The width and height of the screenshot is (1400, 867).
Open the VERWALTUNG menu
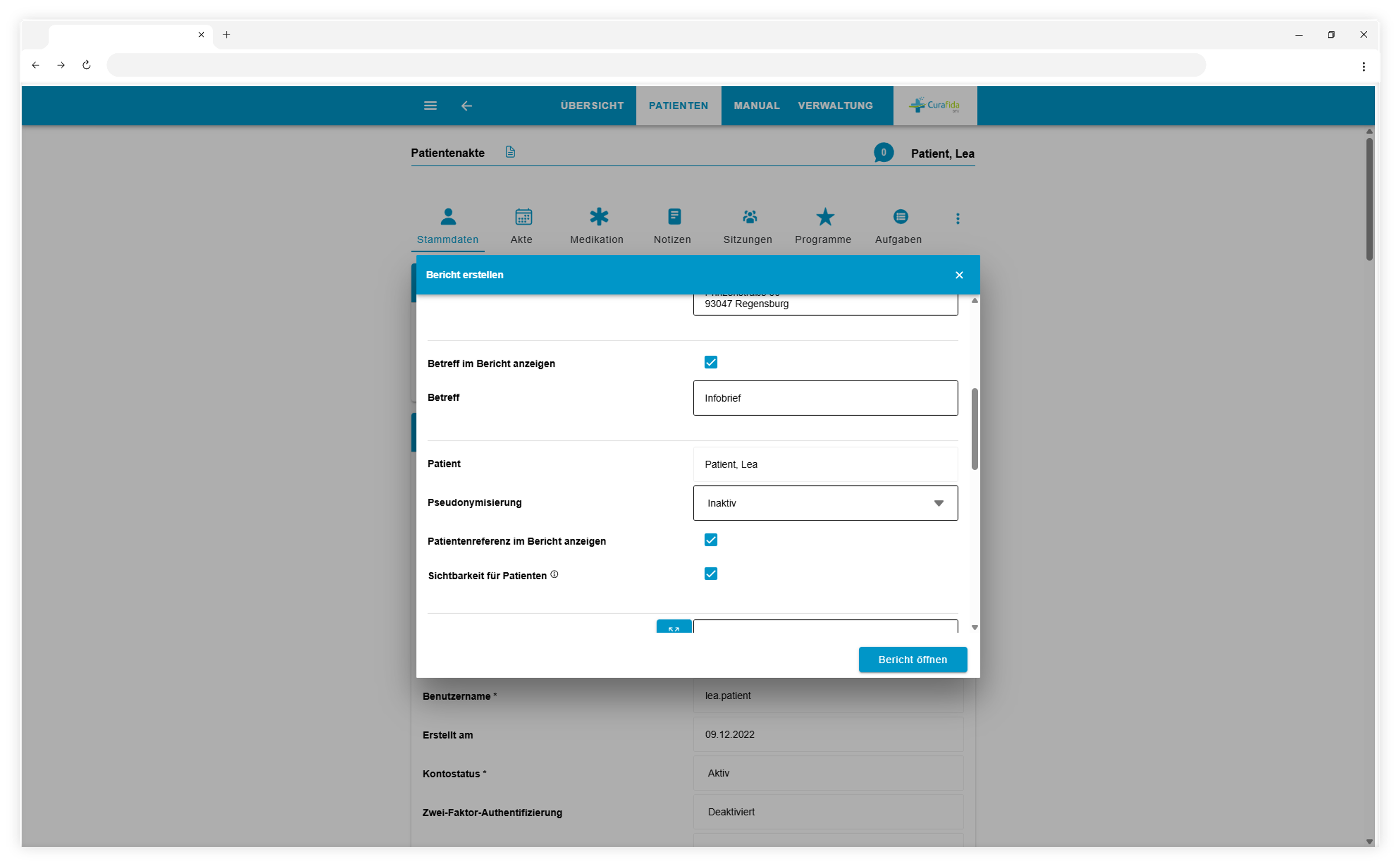pos(835,106)
